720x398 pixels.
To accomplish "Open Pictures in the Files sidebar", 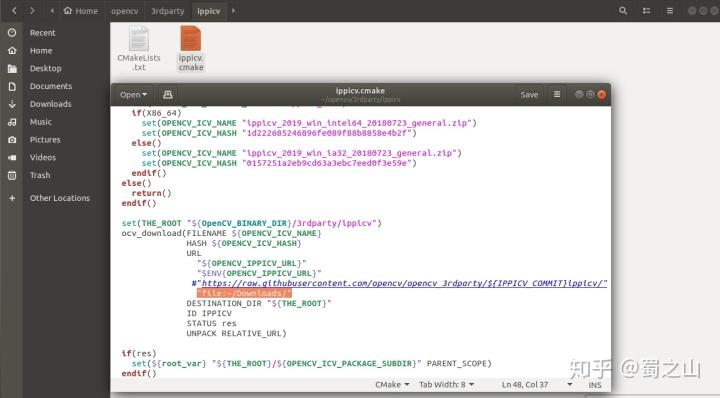I will pos(45,140).
